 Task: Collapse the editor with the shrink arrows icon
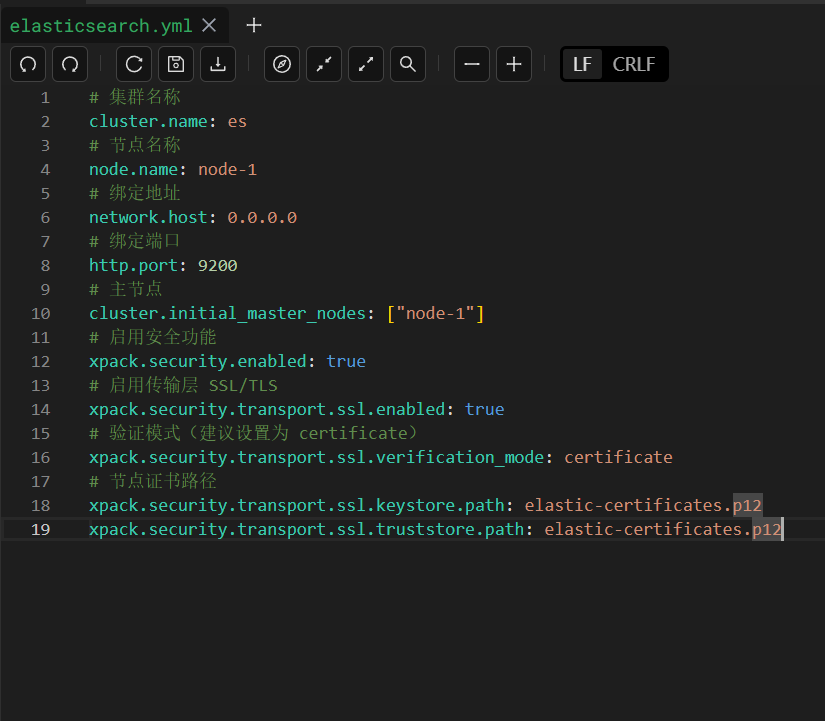click(324, 64)
